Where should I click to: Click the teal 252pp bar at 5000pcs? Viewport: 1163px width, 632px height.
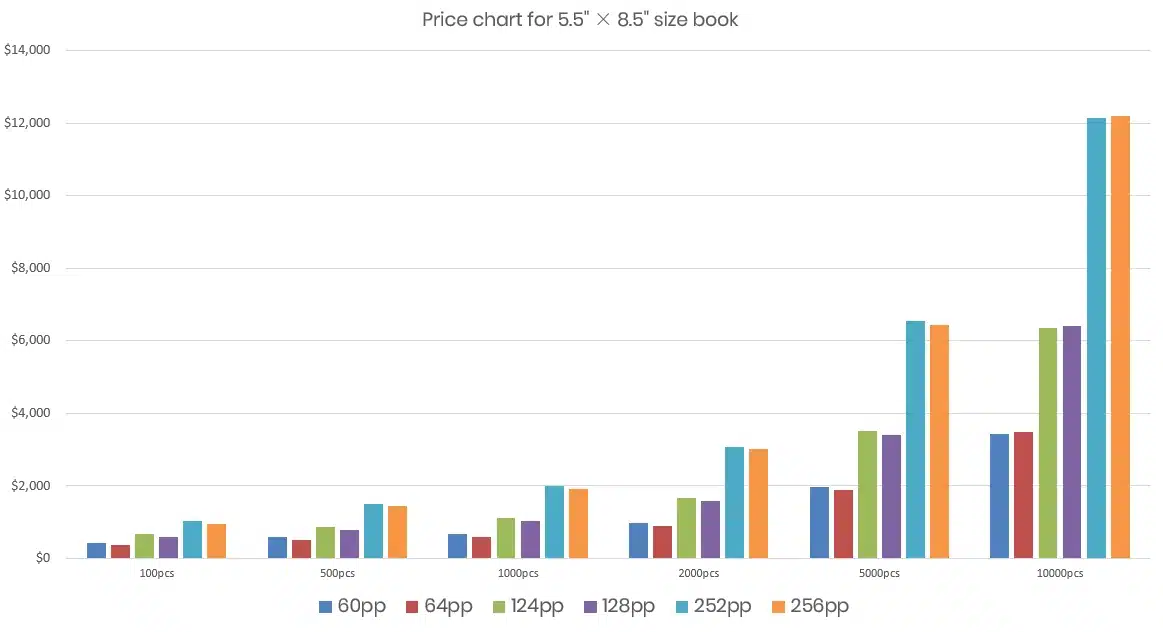coord(915,439)
